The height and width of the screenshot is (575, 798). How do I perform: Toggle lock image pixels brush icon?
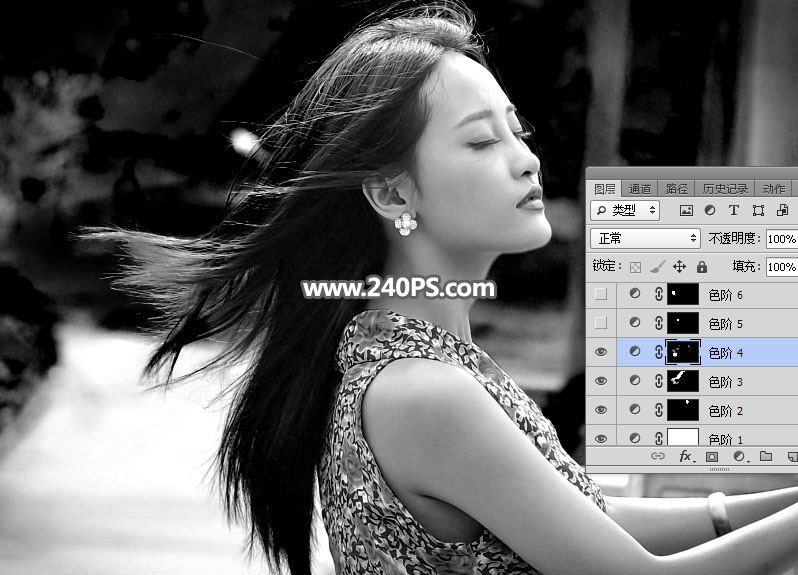658,267
